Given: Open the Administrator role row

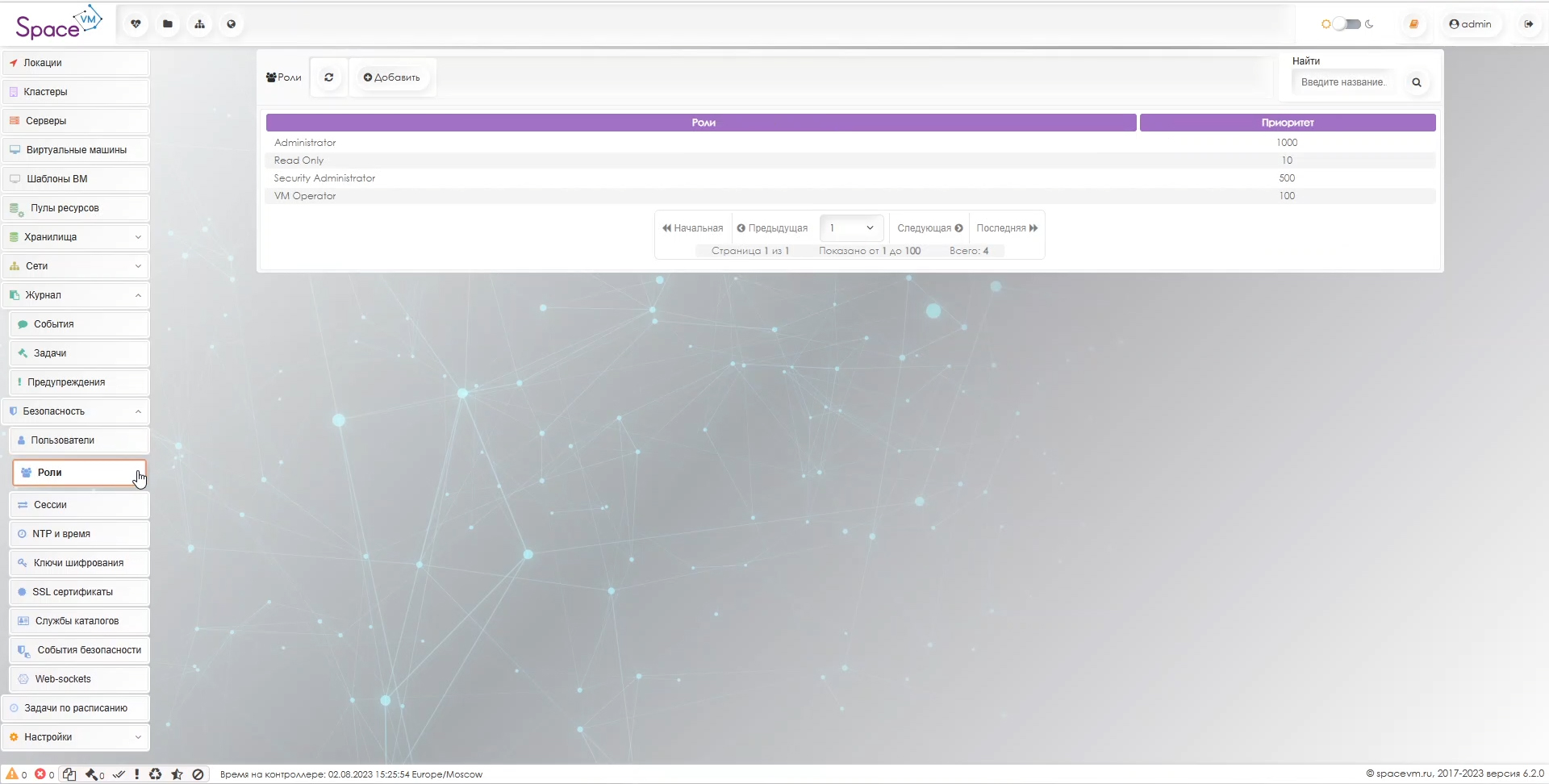Looking at the screenshot, I should click(850, 143).
